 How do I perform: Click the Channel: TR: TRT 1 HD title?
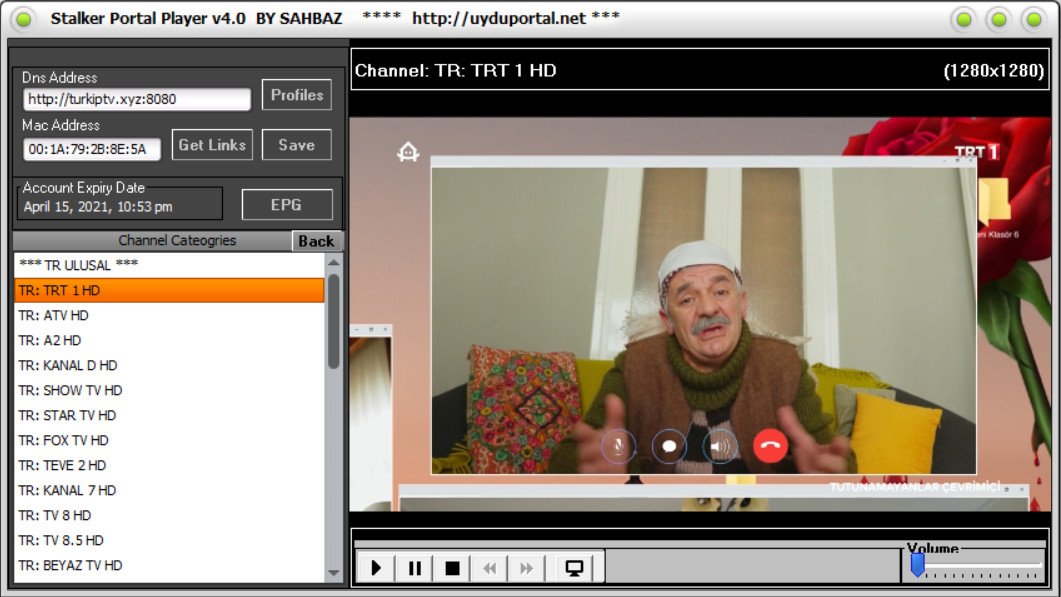pyautogui.click(x=455, y=70)
